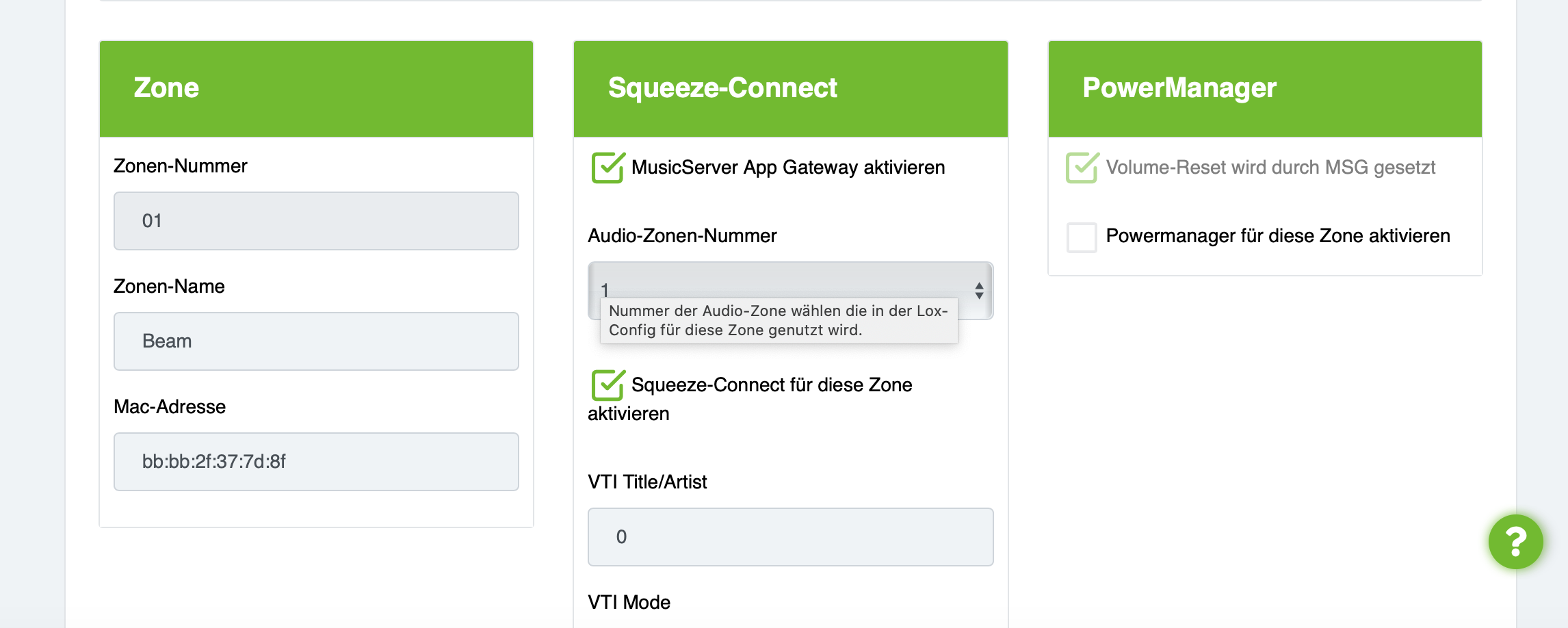Open the green question mark help button

pyautogui.click(x=1515, y=541)
